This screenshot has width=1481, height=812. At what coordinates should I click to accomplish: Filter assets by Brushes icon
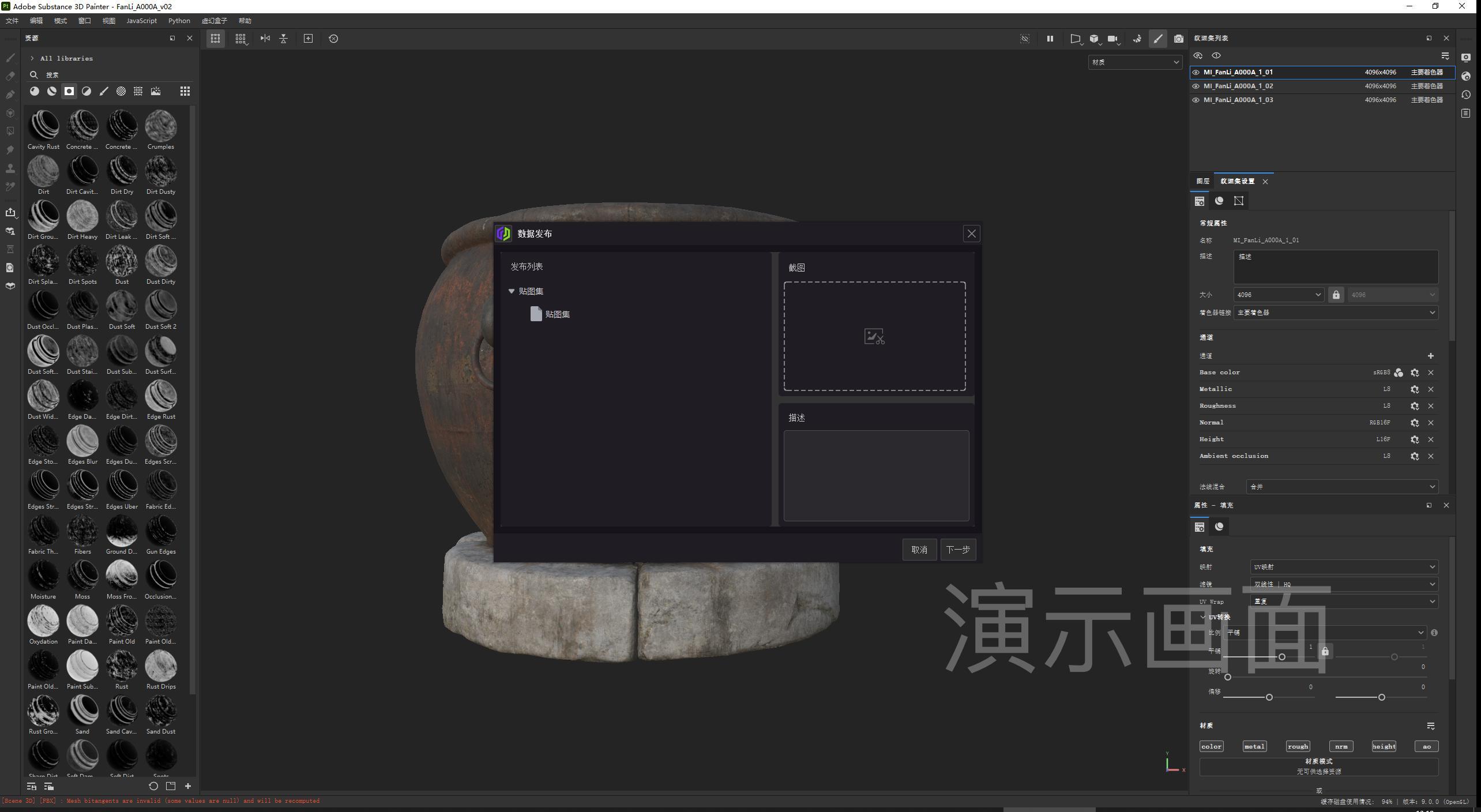point(104,91)
